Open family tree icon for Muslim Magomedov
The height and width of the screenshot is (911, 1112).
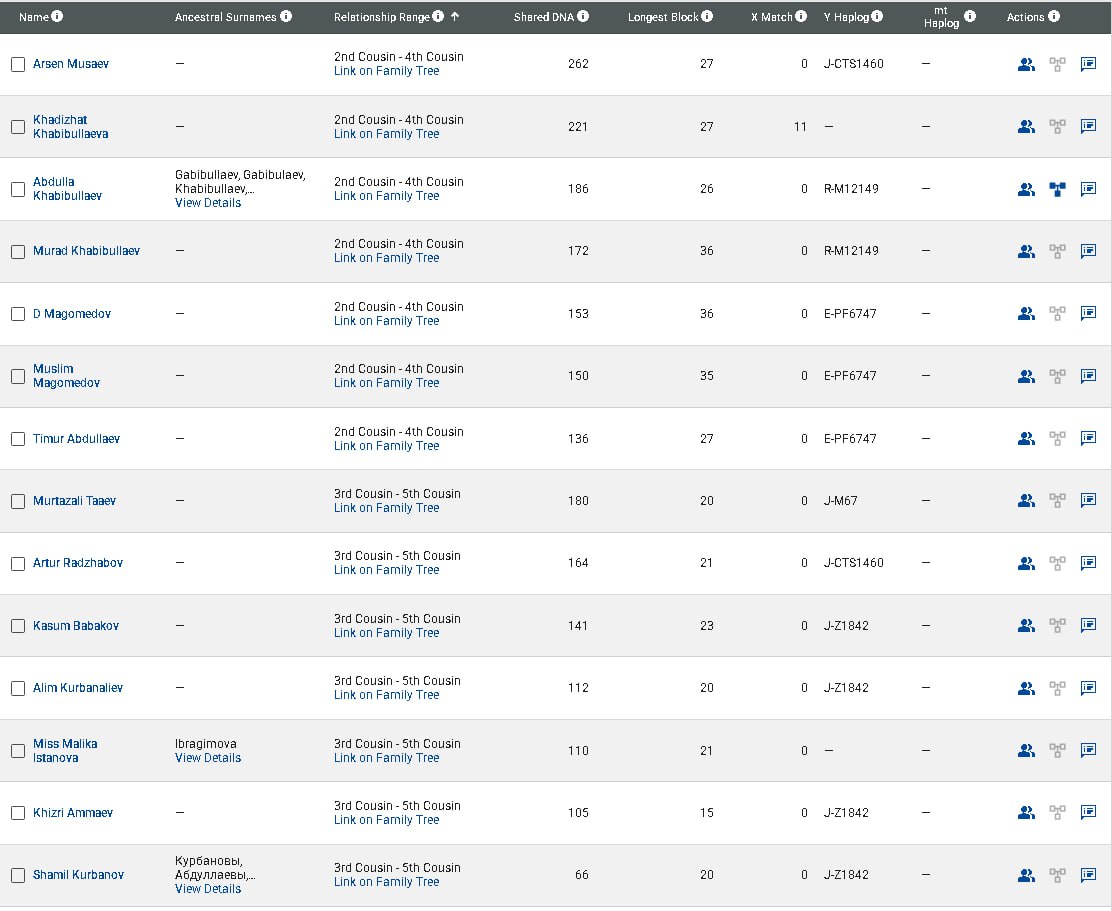[x=1057, y=376]
